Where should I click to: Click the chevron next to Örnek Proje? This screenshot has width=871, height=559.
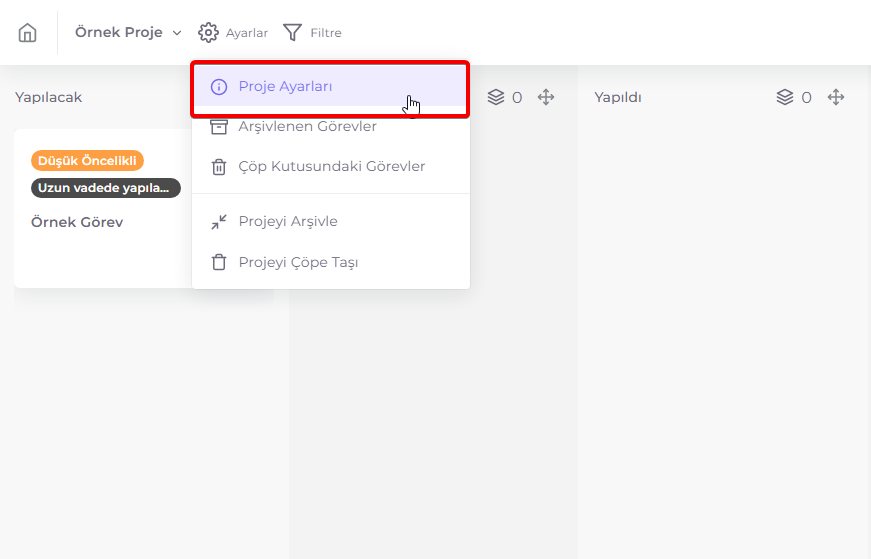(x=177, y=33)
